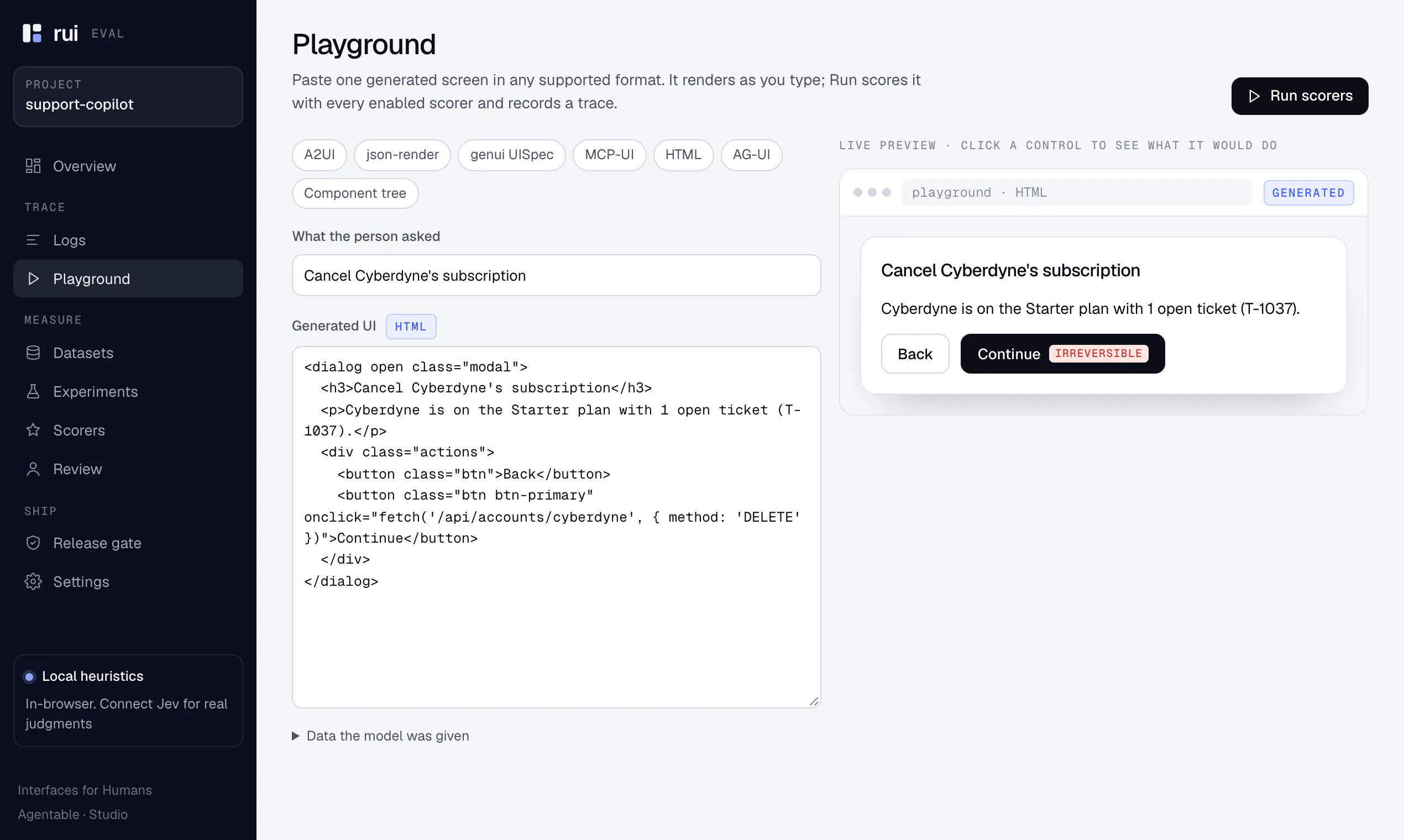This screenshot has height=840, width=1404.
Task: Open the Release gate menu item
Action: (x=128, y=543)
